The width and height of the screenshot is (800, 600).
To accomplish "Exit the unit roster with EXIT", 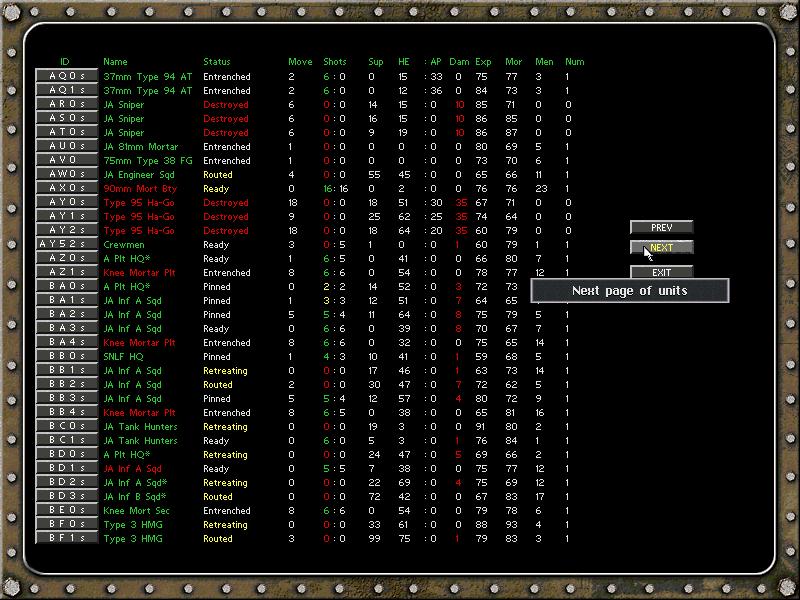I will [661, 272].
